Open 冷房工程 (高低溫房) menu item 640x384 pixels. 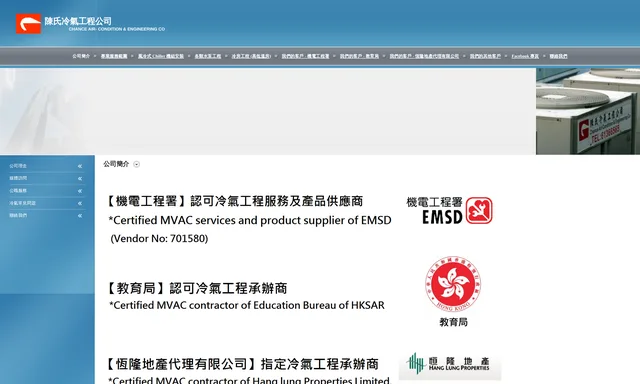click(x=251, y=56)
